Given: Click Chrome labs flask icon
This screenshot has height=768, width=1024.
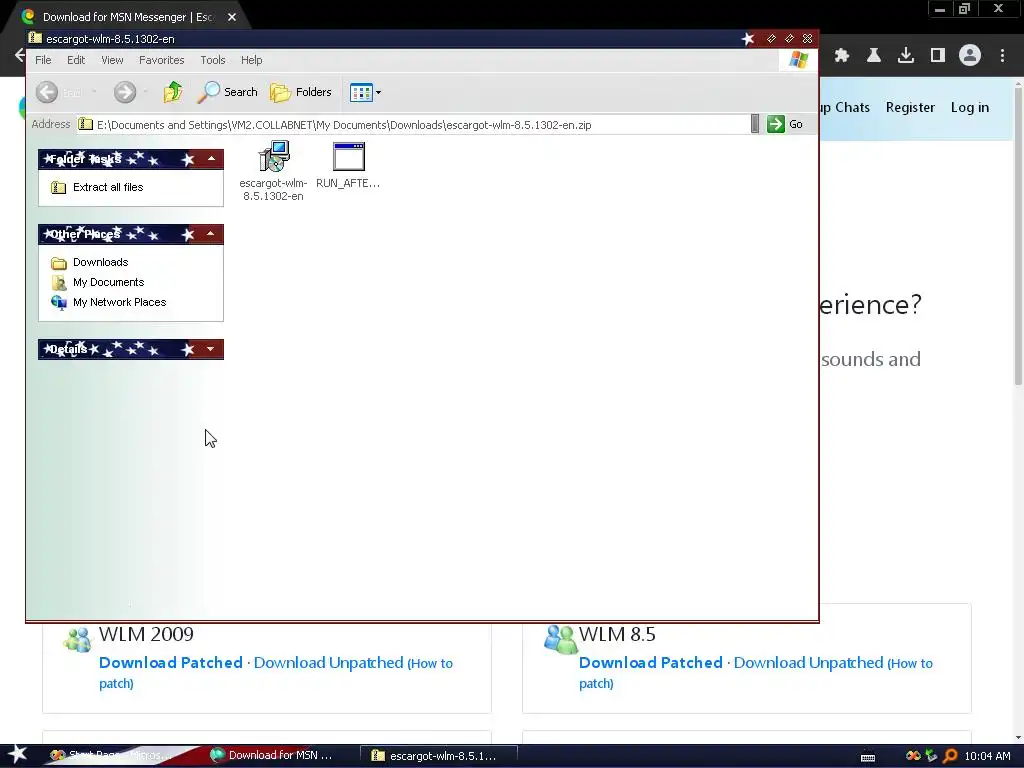Looking at the screenshot, I should tap(873, 56).
